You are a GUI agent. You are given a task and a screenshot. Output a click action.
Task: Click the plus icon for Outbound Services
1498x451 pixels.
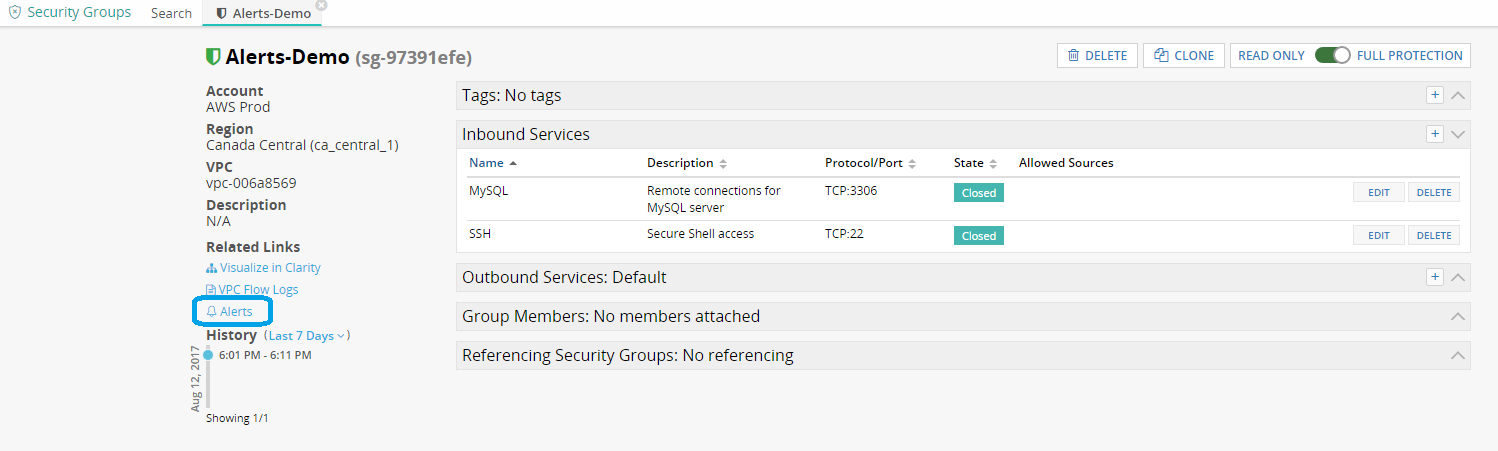click(1434, 277)
